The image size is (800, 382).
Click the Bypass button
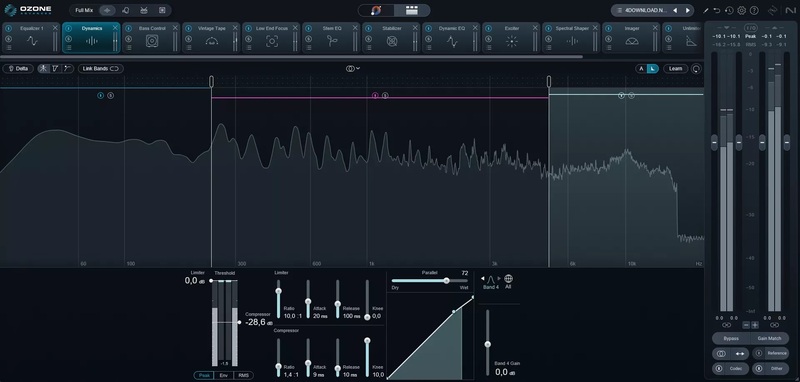[x=731, y=338]
